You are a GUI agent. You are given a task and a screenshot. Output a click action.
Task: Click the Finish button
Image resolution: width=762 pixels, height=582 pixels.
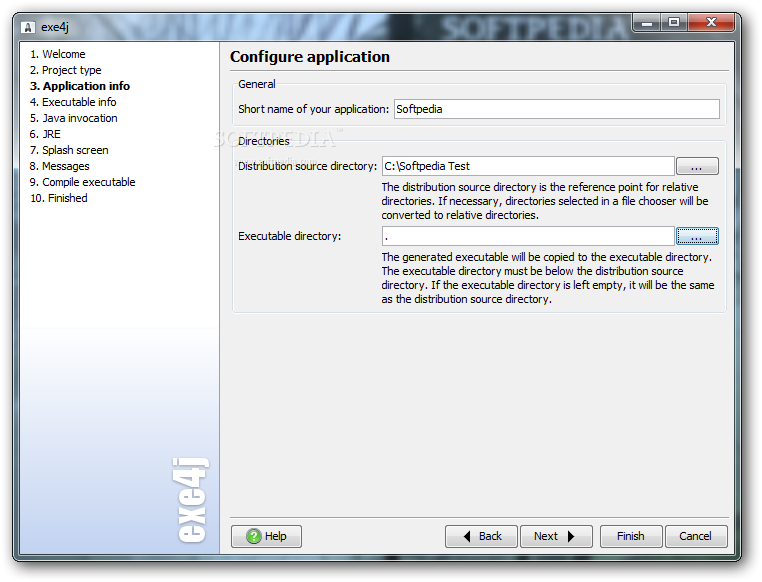[631, 536]
